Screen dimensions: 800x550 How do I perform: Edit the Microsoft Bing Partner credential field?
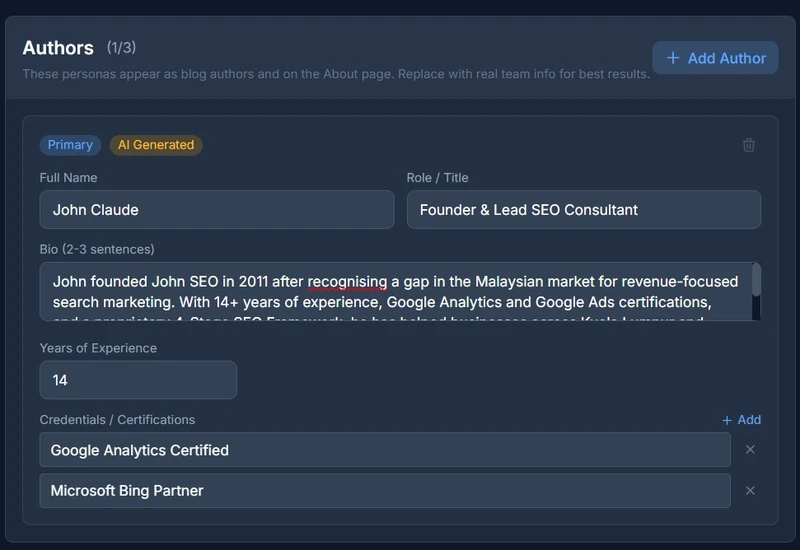click(385, 491)
